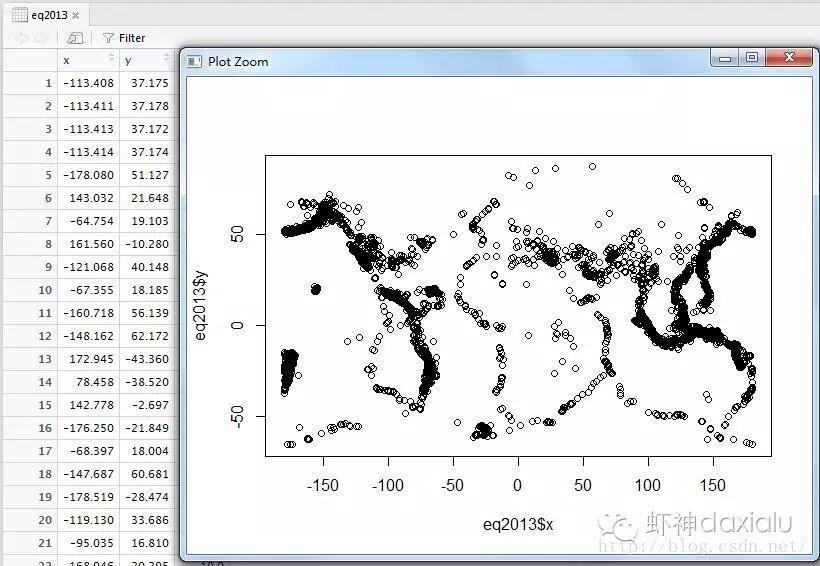The width and height of the screenshot is (820, 566).
Task: Click the Plot Zoom window icon
Action: [194, 62]
